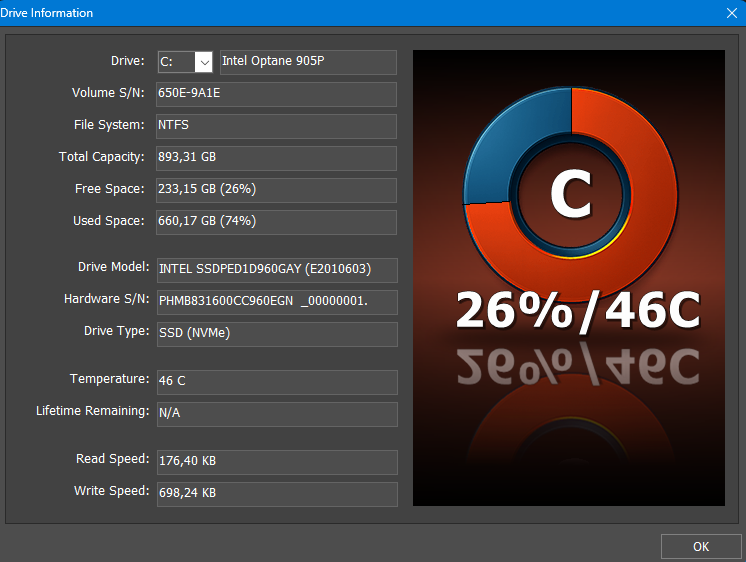Viewport: 746px width, 562px height.
Task: Click the Used Space value field
Action: click(x=276, y=222)
